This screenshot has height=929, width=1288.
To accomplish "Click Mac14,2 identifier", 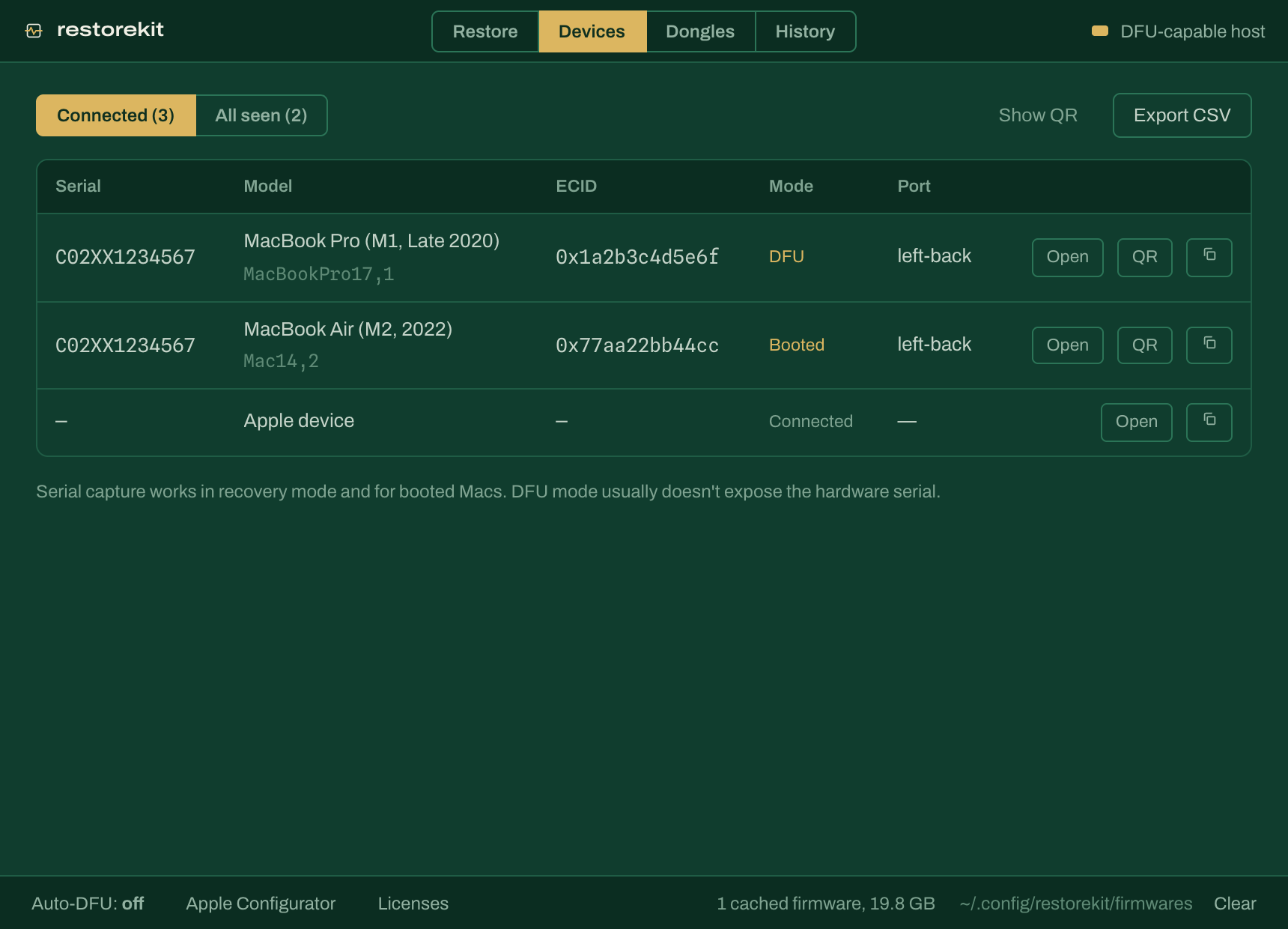I will [x=281, y=361].
